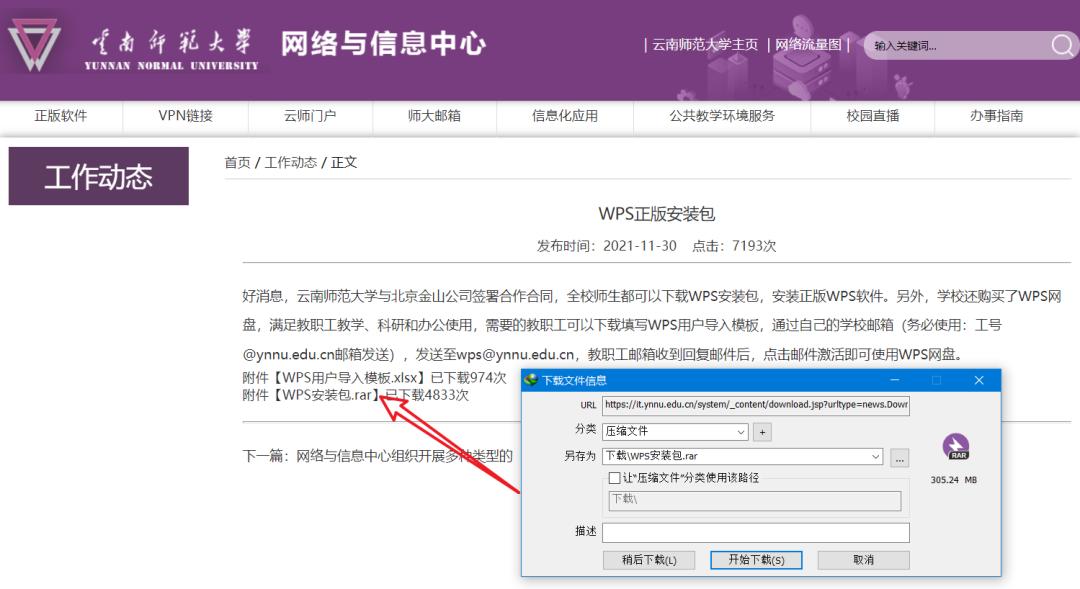This screenshot has width=1080, height=589.
Task: Download the WPS安装包.rar attachment
Action: [x=327, y=395]
